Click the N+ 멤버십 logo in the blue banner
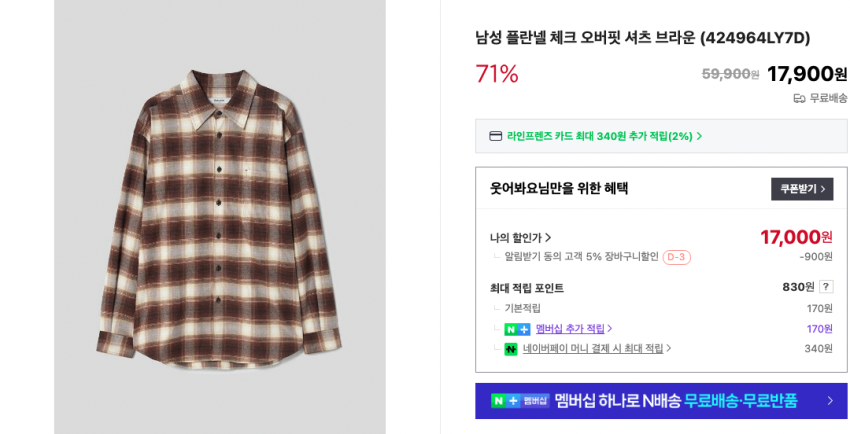The height and width of the screenshot is (434, 850). coord(520,401)
